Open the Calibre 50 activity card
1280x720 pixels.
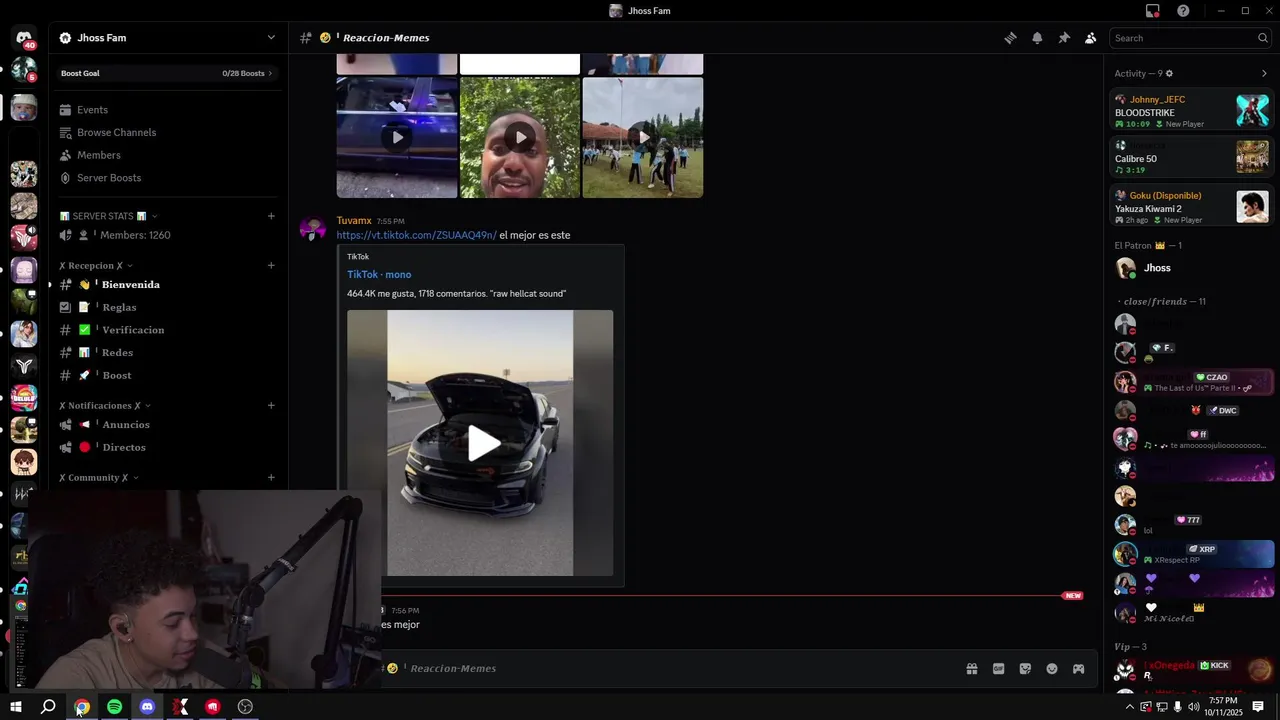pos(1191,158)
